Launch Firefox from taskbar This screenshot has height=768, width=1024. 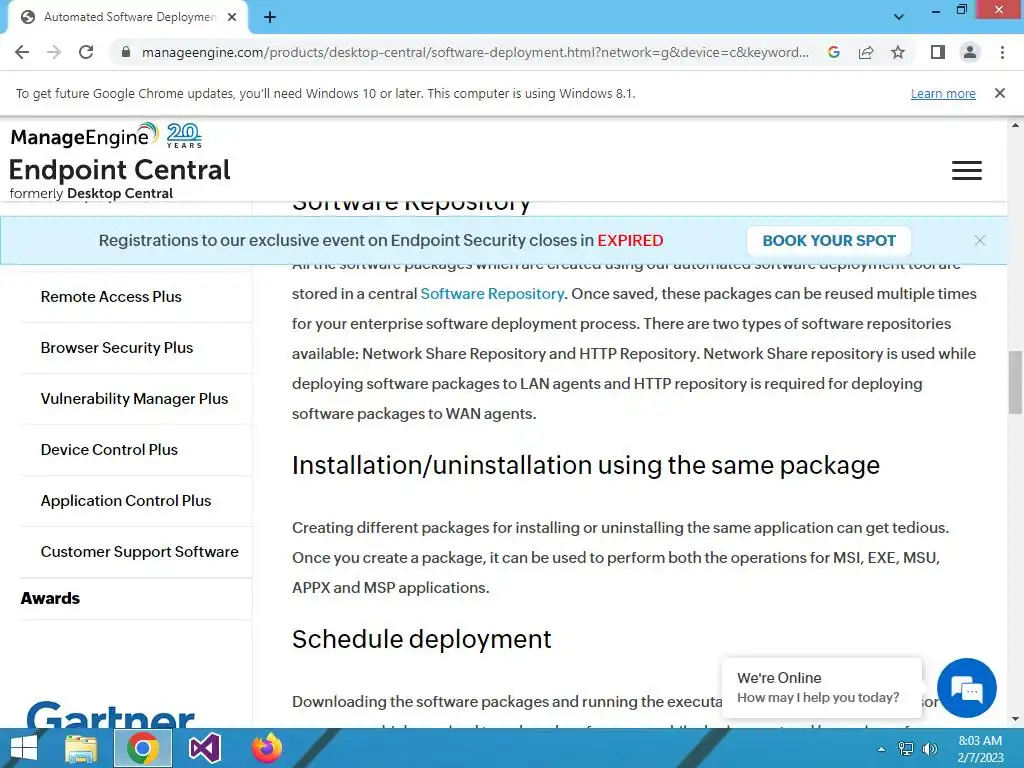click(266, 748)
